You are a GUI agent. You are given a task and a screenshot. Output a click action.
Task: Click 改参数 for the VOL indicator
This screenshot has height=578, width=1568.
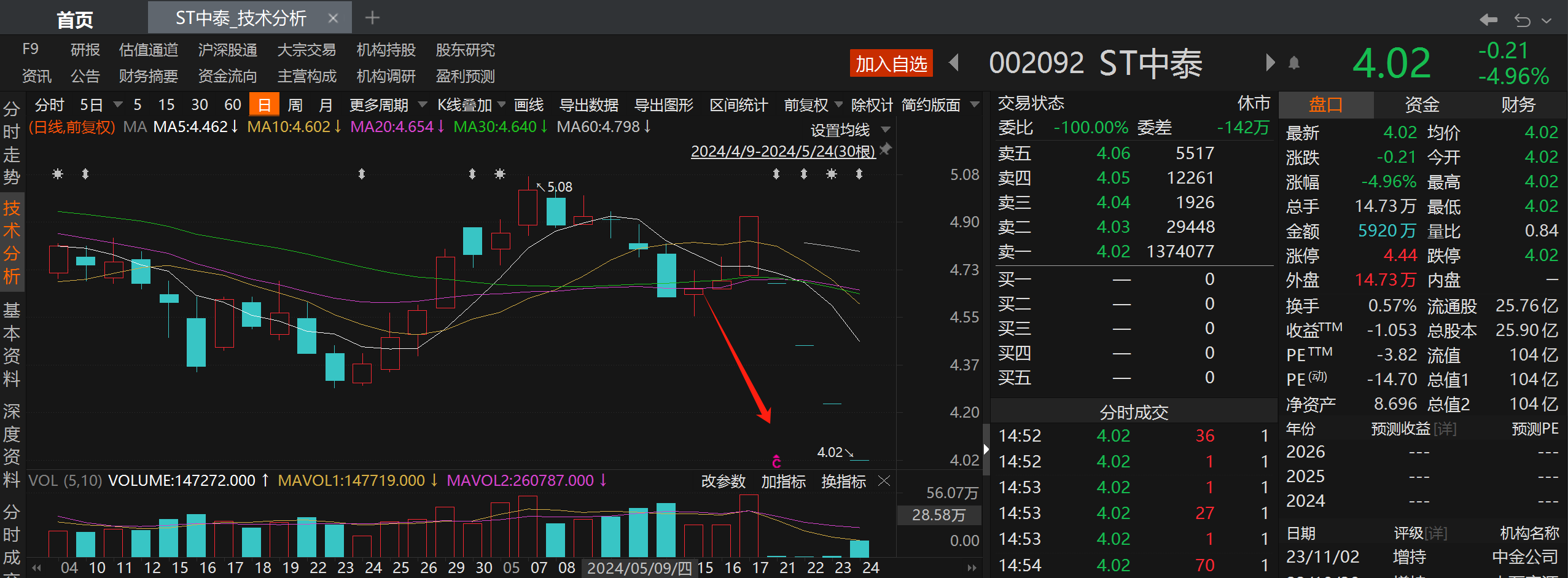[724, 482]
